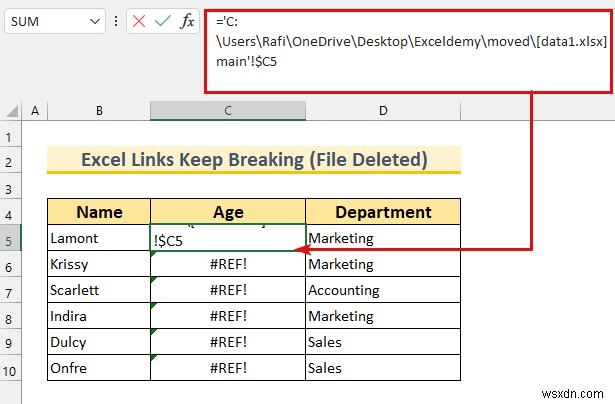Screen dimensions: 615x404
Task: Cancel the formula entry with X
Action: (x=140, y=20)
